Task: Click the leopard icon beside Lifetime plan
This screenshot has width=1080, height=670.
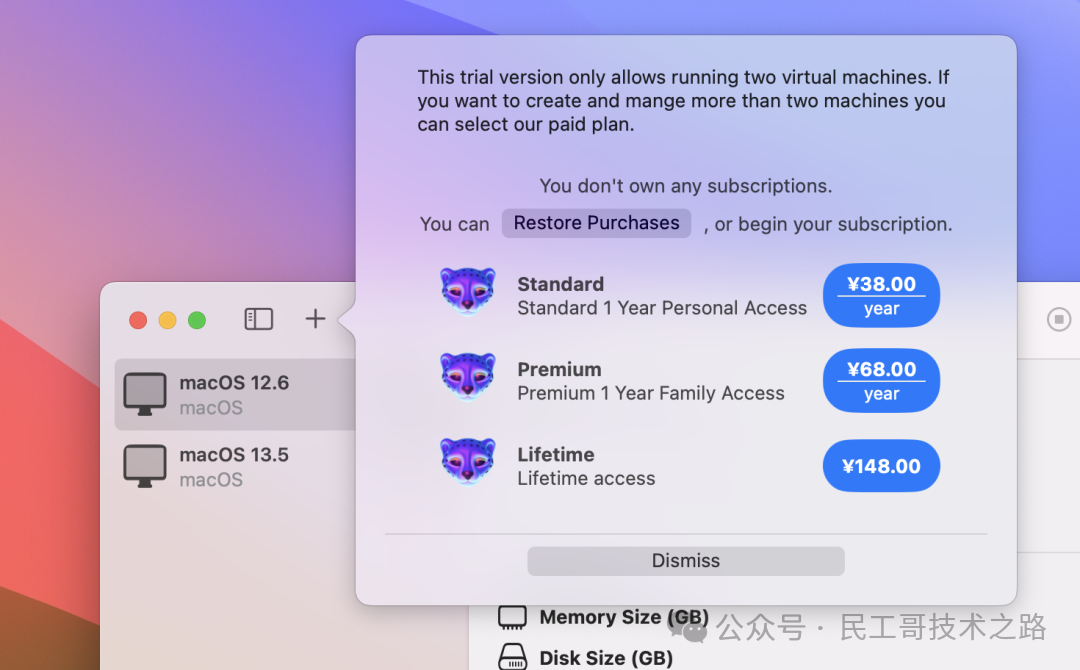Action: (468, 462)
